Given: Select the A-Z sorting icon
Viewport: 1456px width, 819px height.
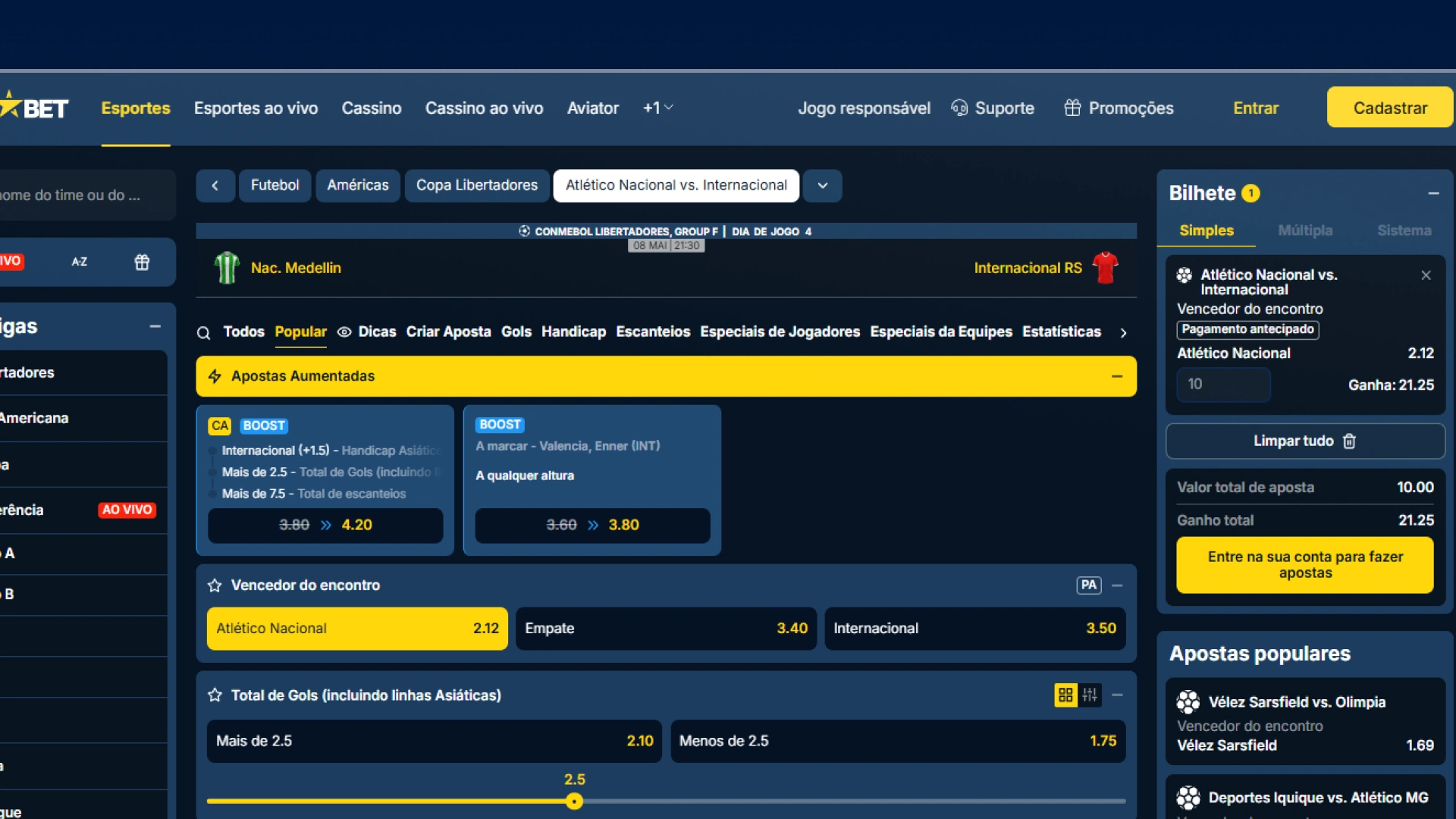Looking at the screenshot, I should click(80, 262).
